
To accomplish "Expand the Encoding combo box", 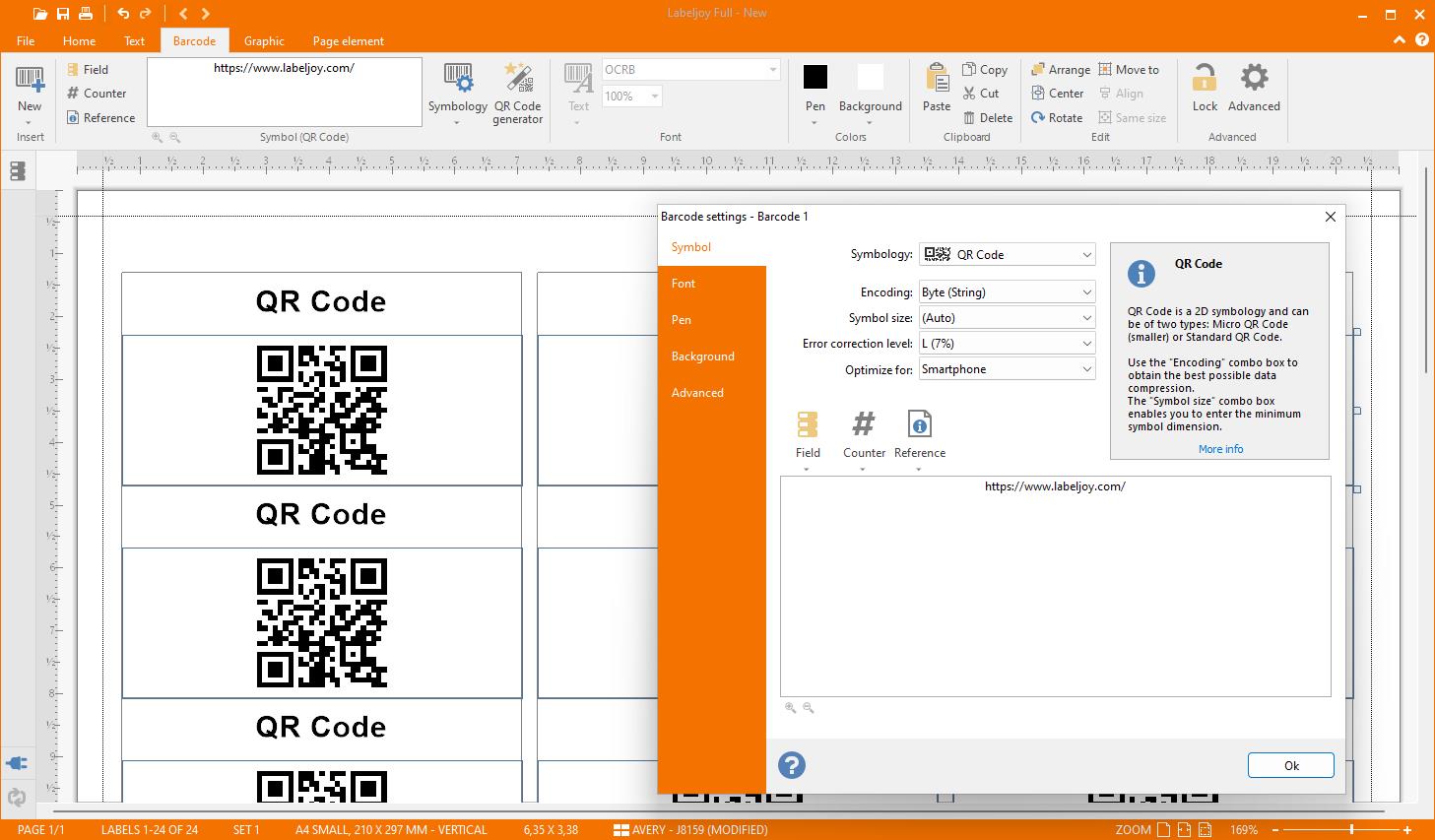I will 1007,292.
